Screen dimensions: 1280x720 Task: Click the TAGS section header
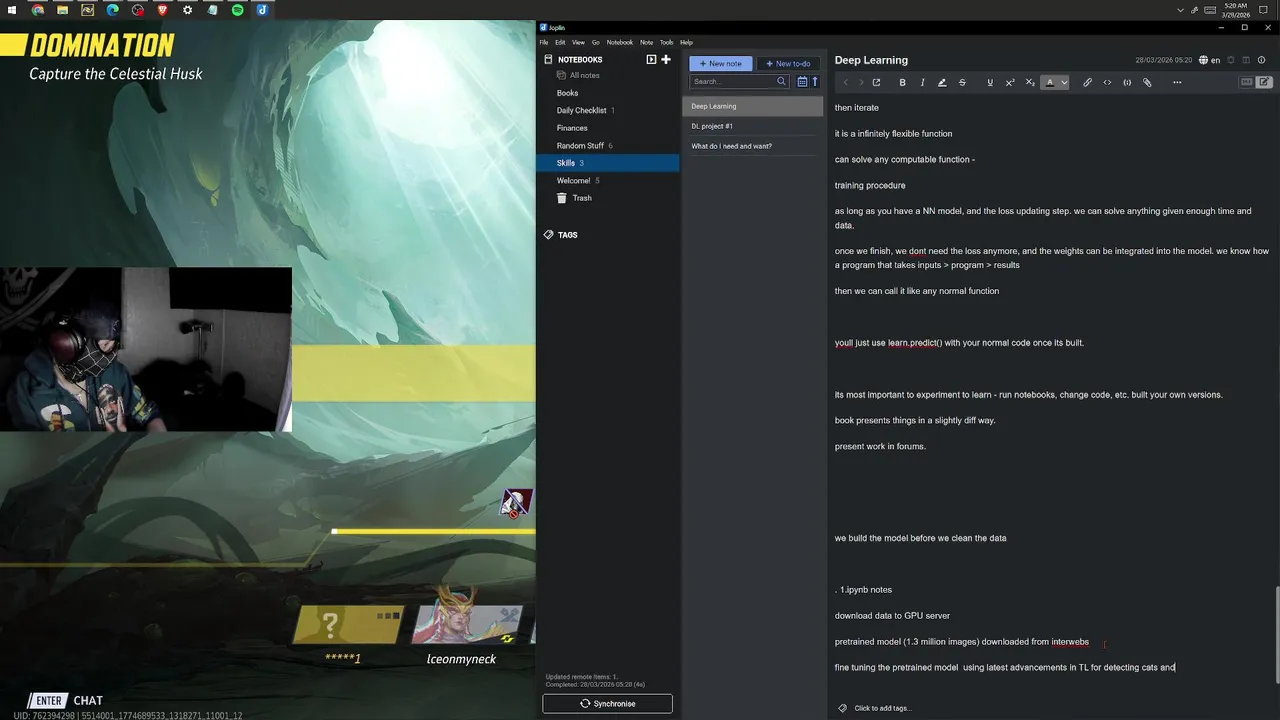point(567,235)
